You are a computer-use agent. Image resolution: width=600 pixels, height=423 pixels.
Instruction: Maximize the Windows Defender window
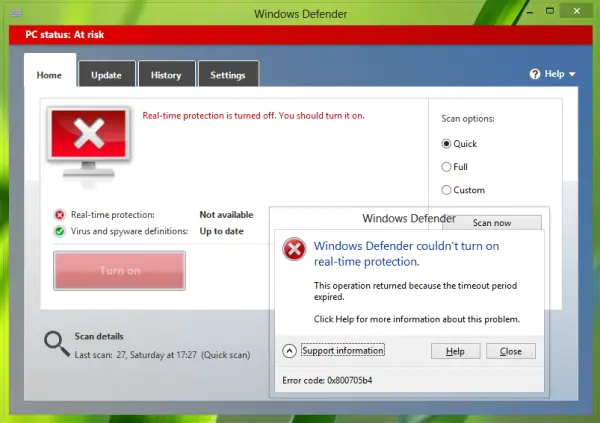coord(550,11)
